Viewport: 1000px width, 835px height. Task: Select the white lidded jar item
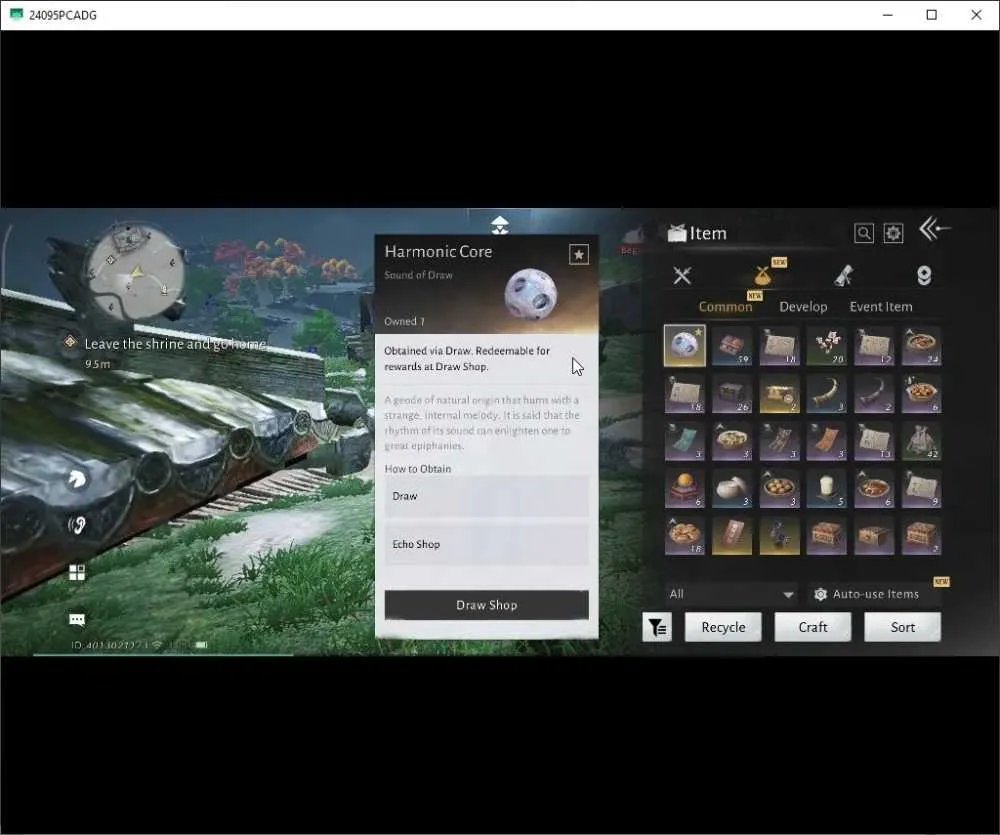(732, 489)
